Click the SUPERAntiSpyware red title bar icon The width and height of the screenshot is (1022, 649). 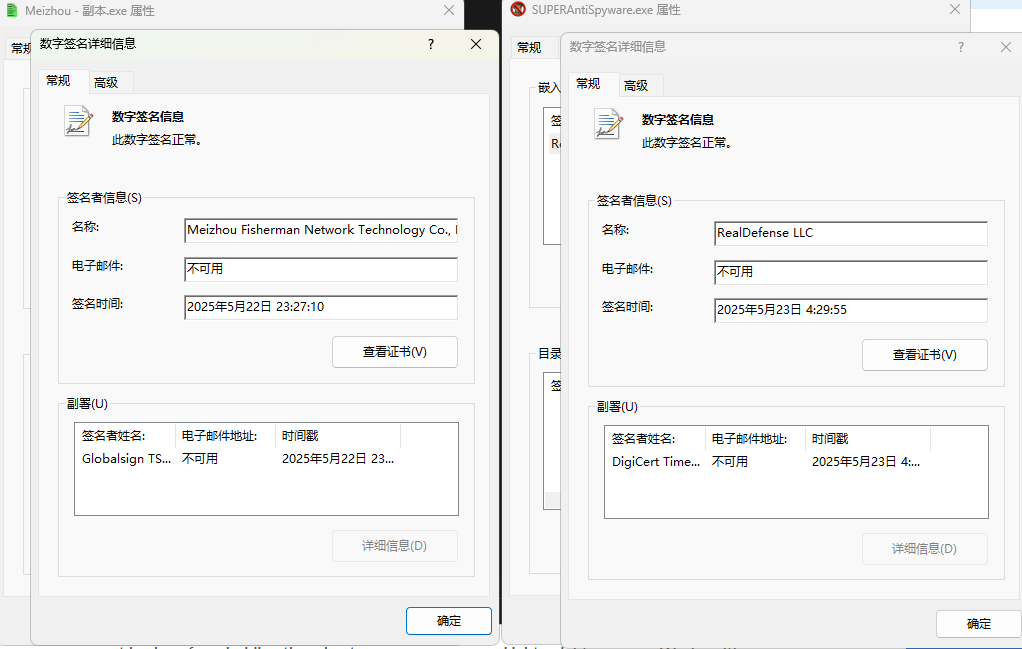click(518, 9)
